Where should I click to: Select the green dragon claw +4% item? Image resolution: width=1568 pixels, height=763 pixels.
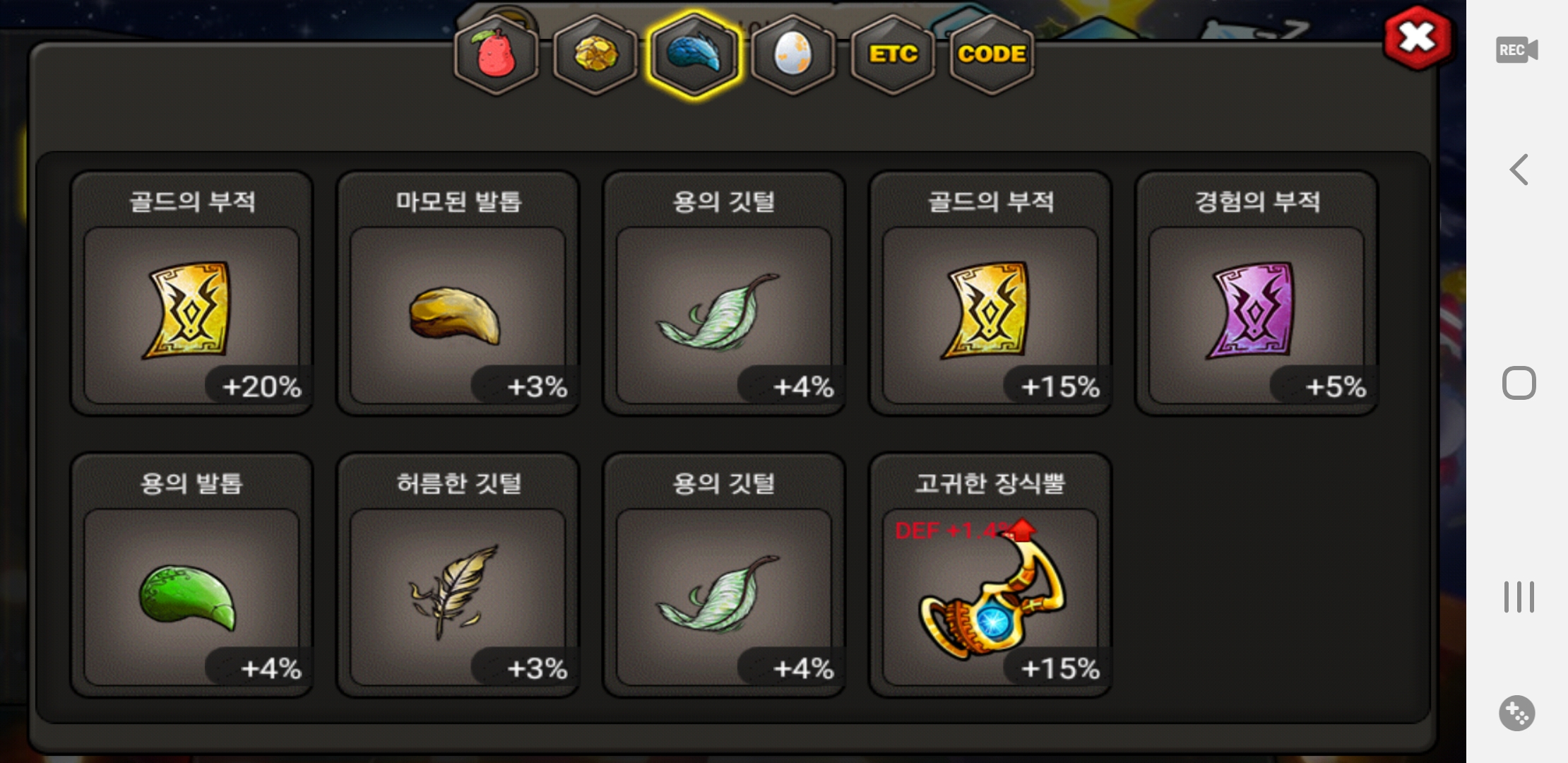coord(191,575)
